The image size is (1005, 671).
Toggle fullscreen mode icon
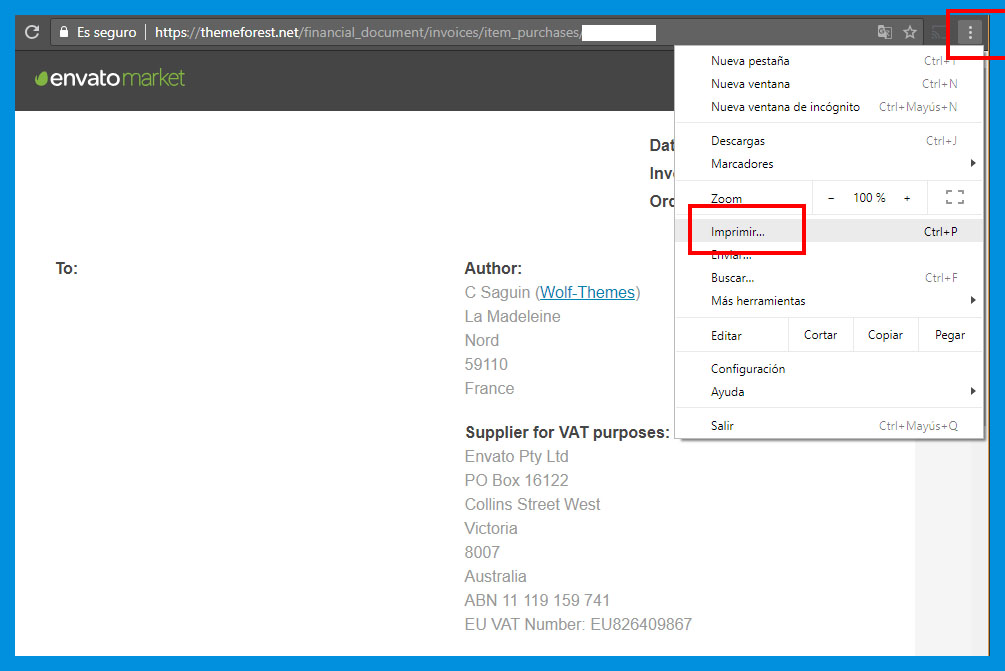(954, 197)
